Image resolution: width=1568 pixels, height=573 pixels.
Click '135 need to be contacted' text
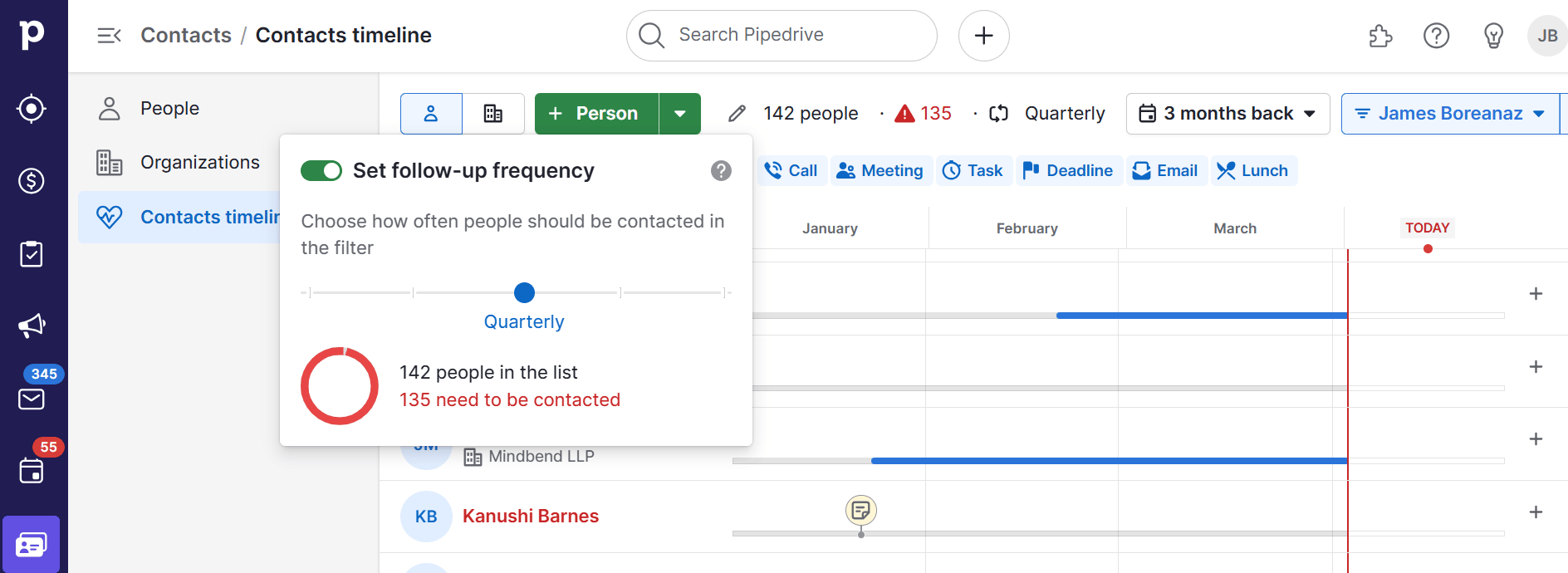(510, 400)
